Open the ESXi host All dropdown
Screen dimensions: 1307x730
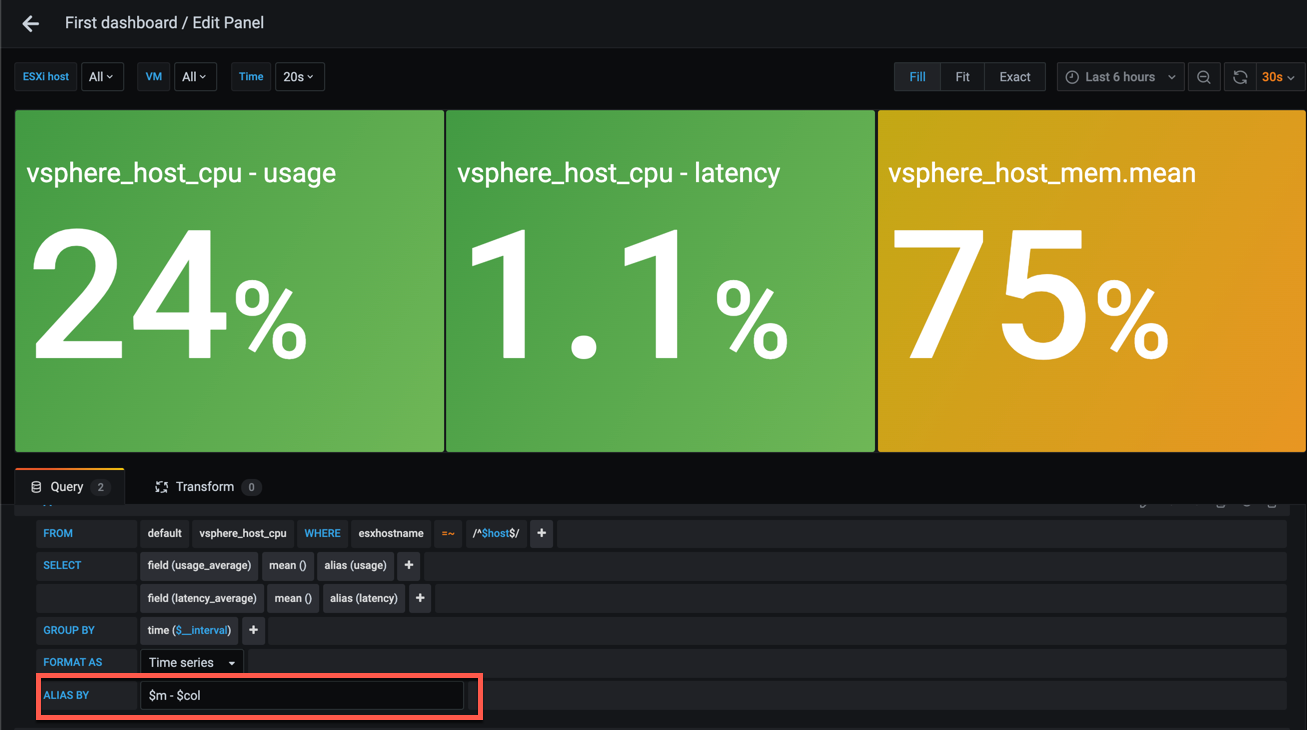point(101,77)
